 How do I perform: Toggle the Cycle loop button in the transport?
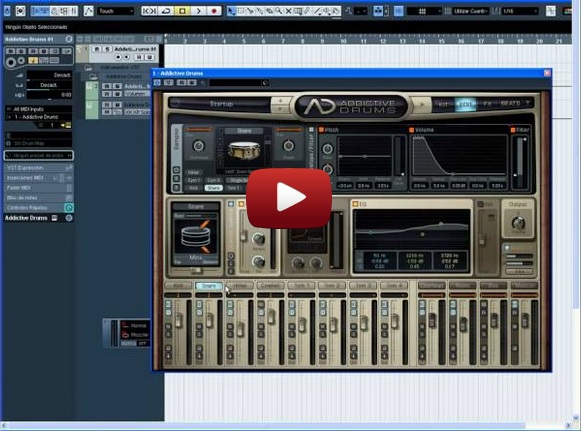coord(166,11)
